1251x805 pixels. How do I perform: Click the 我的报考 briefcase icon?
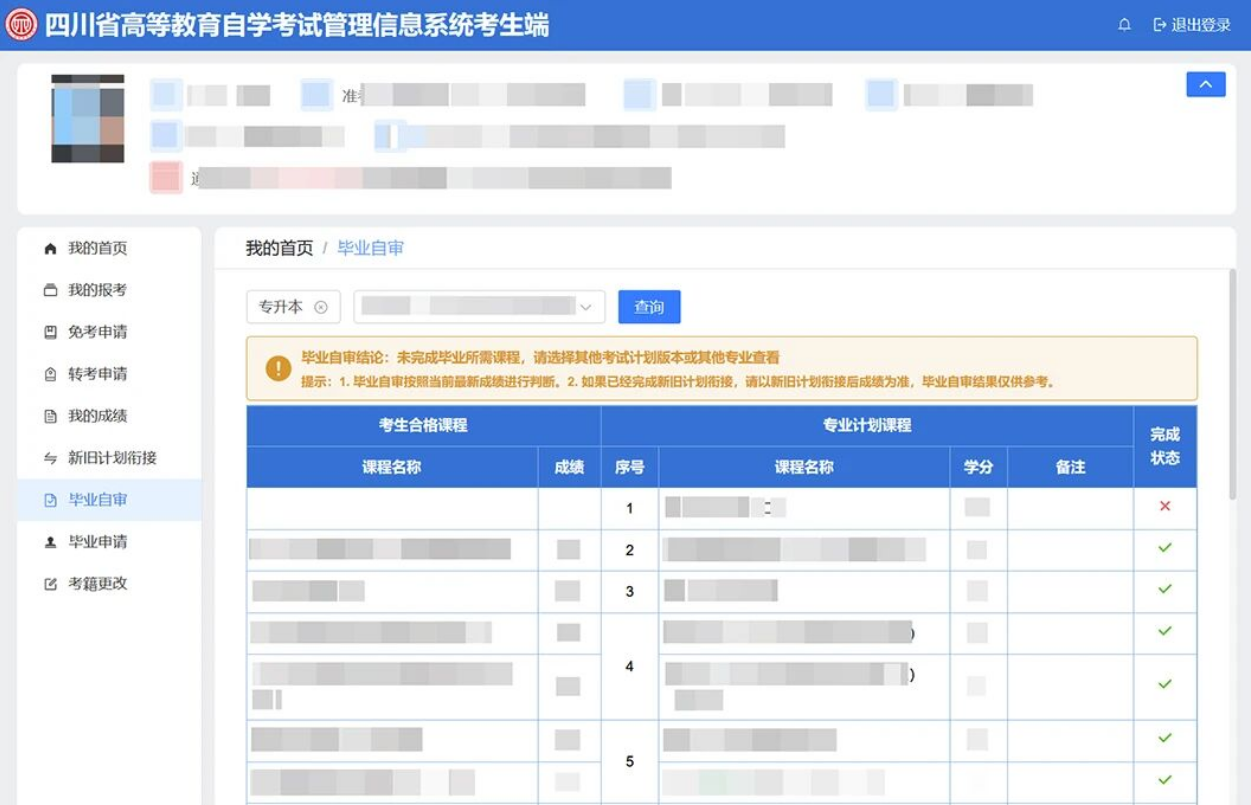pyautogui.click(x=47, y=290)
